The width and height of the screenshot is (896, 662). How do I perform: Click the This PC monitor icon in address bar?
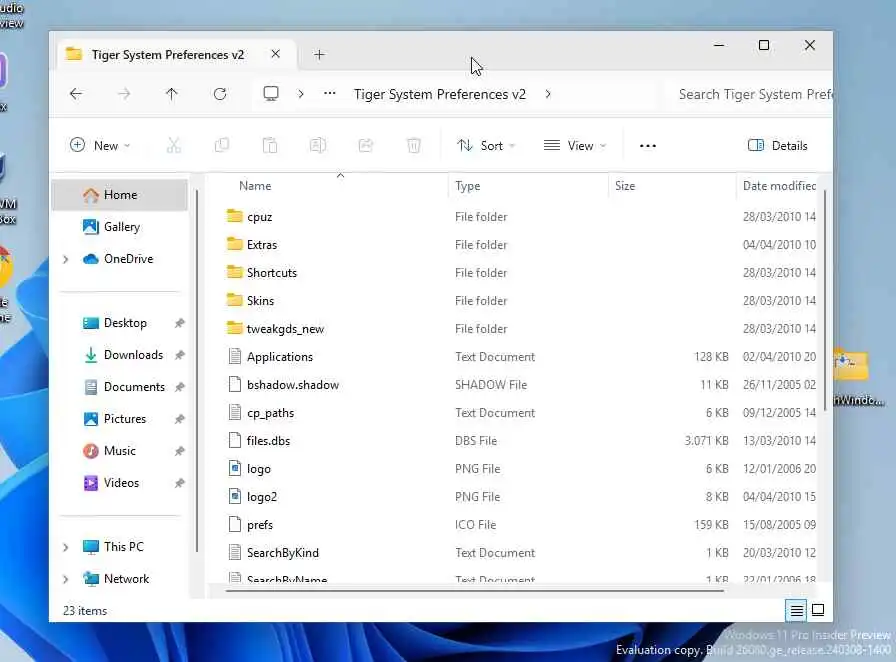(x=271, y=94)
